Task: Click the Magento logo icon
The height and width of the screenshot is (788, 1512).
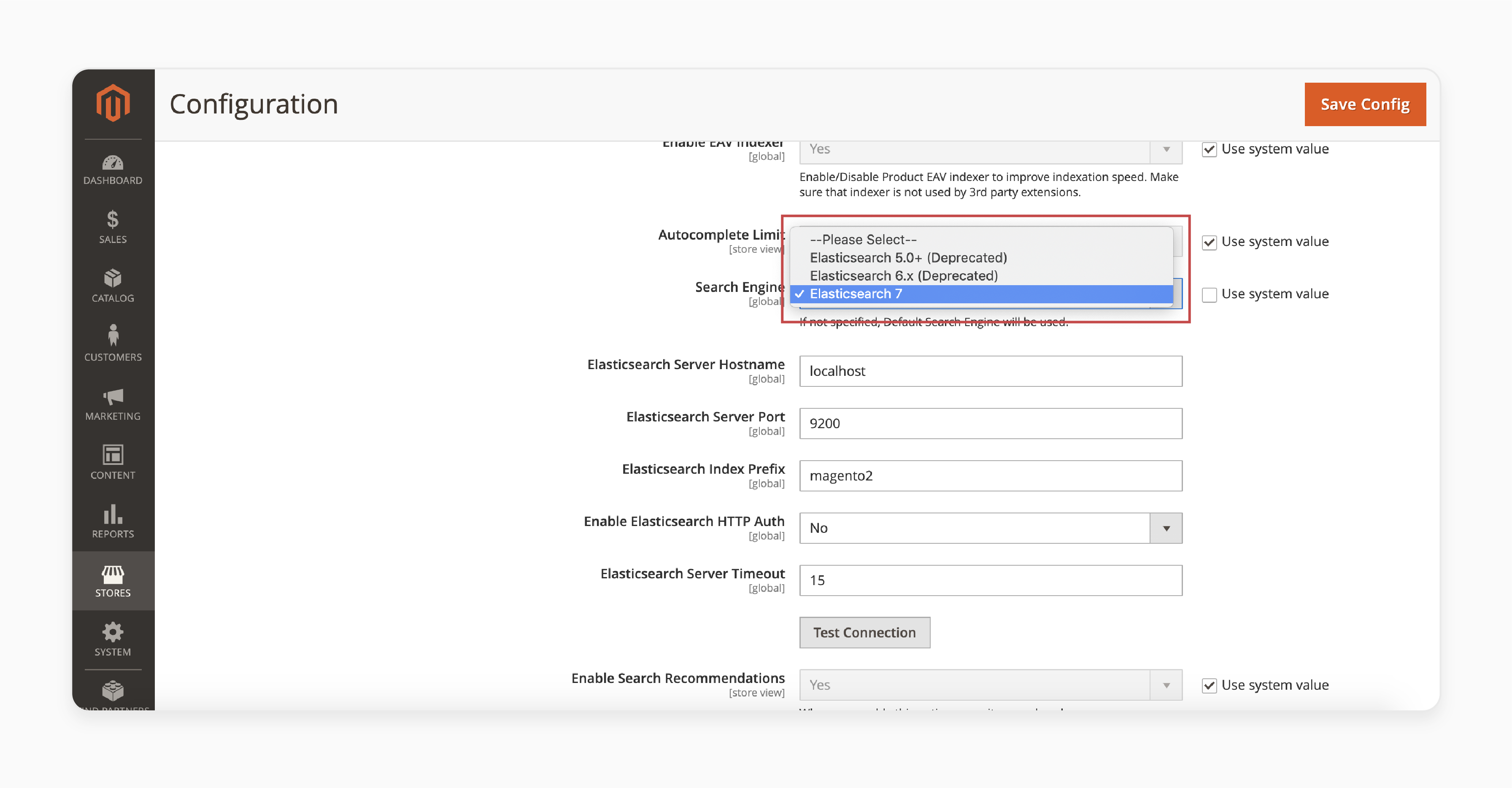Action: point(113,103)
